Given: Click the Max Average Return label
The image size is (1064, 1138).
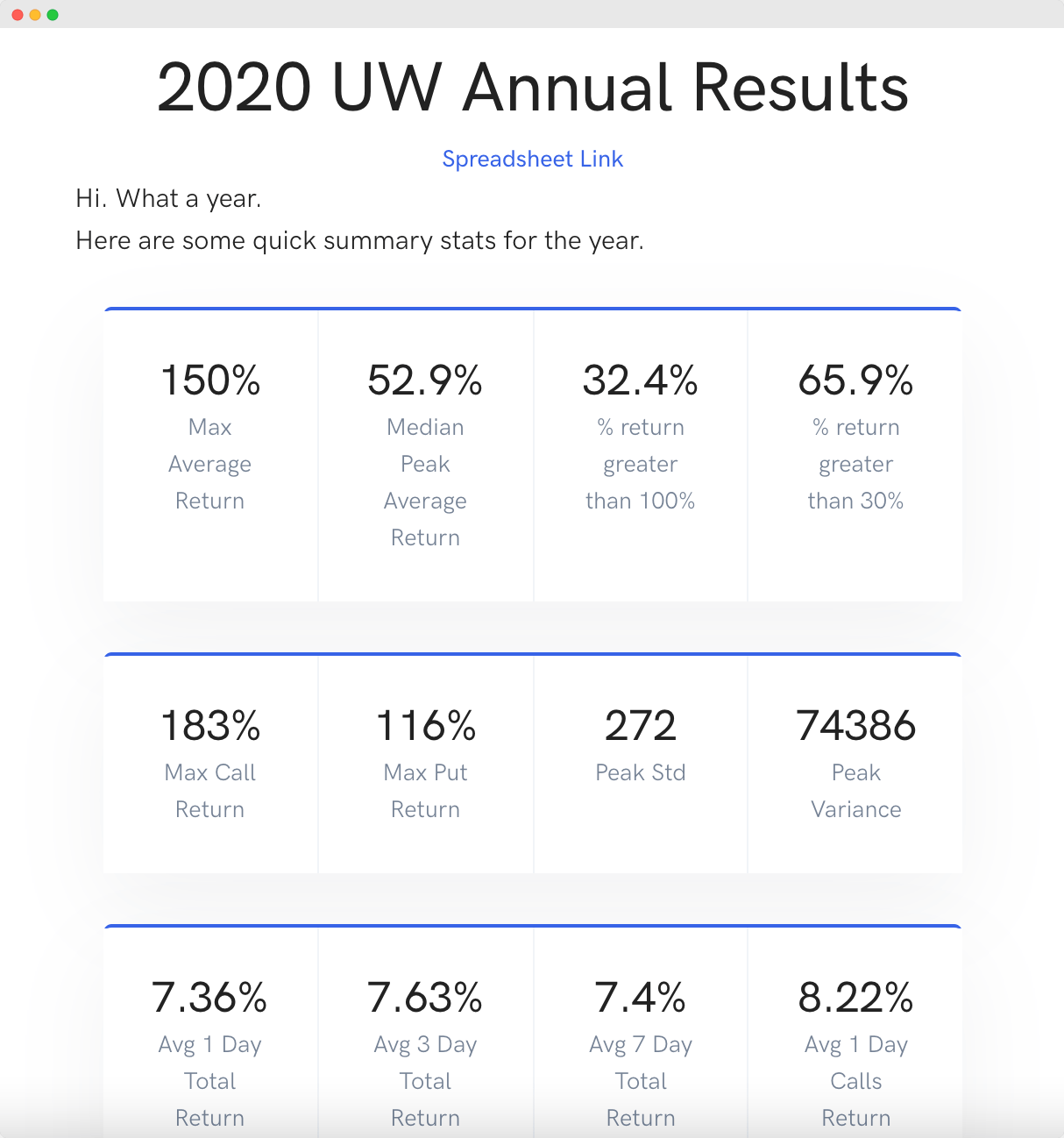Looking at the screenshot, I should pos(210,464).
